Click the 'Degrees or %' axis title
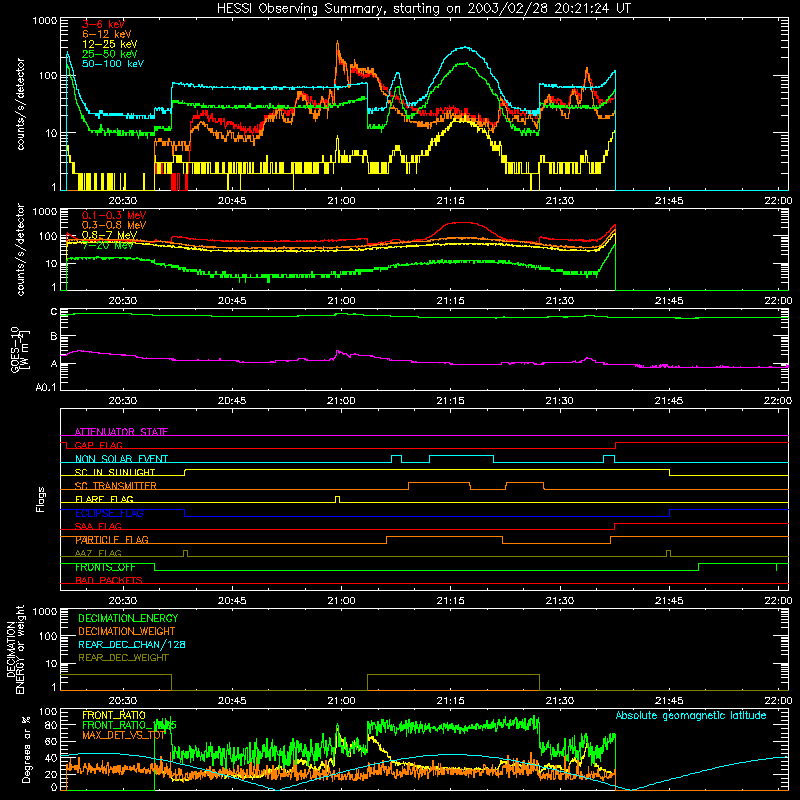The height and width of the screenshot is (800, 800). click(x=26, y=749)
